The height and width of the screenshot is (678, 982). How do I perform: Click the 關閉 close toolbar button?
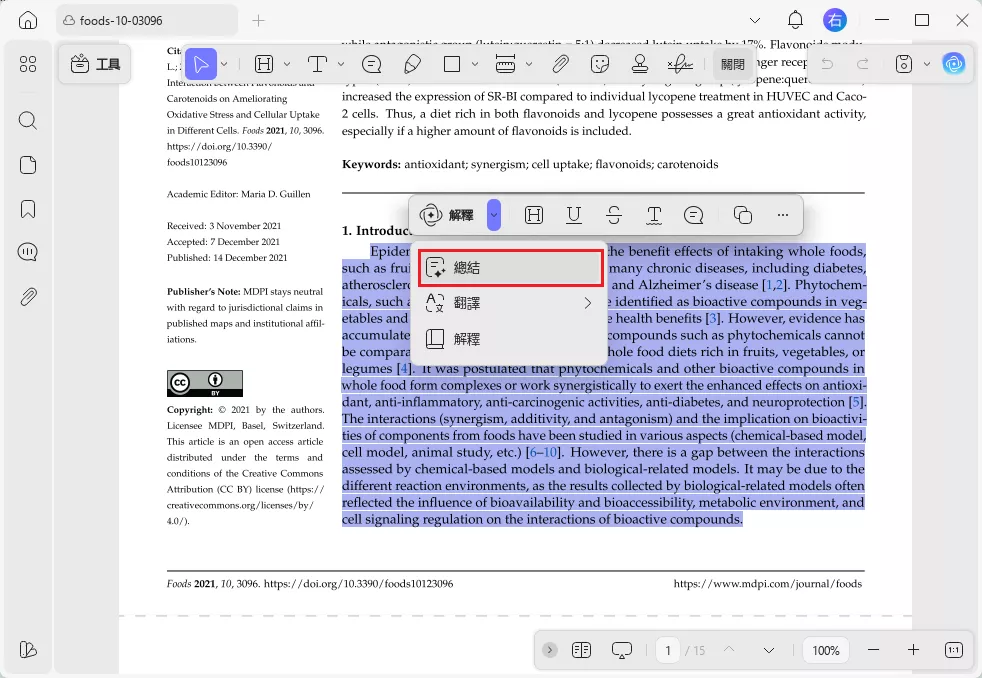tap(733, 64)
